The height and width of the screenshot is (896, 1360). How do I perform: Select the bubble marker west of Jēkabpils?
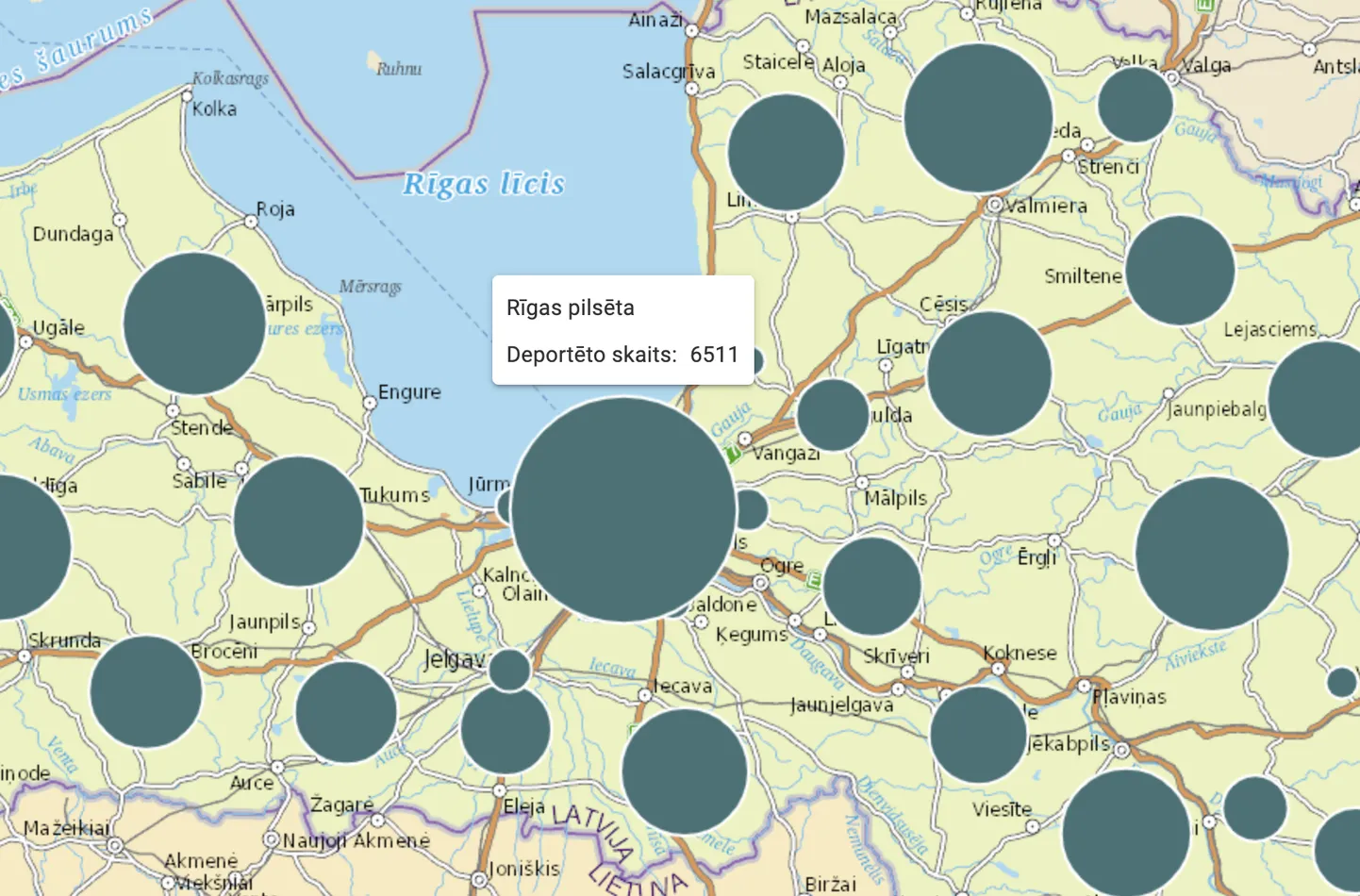tap(978, 734)
